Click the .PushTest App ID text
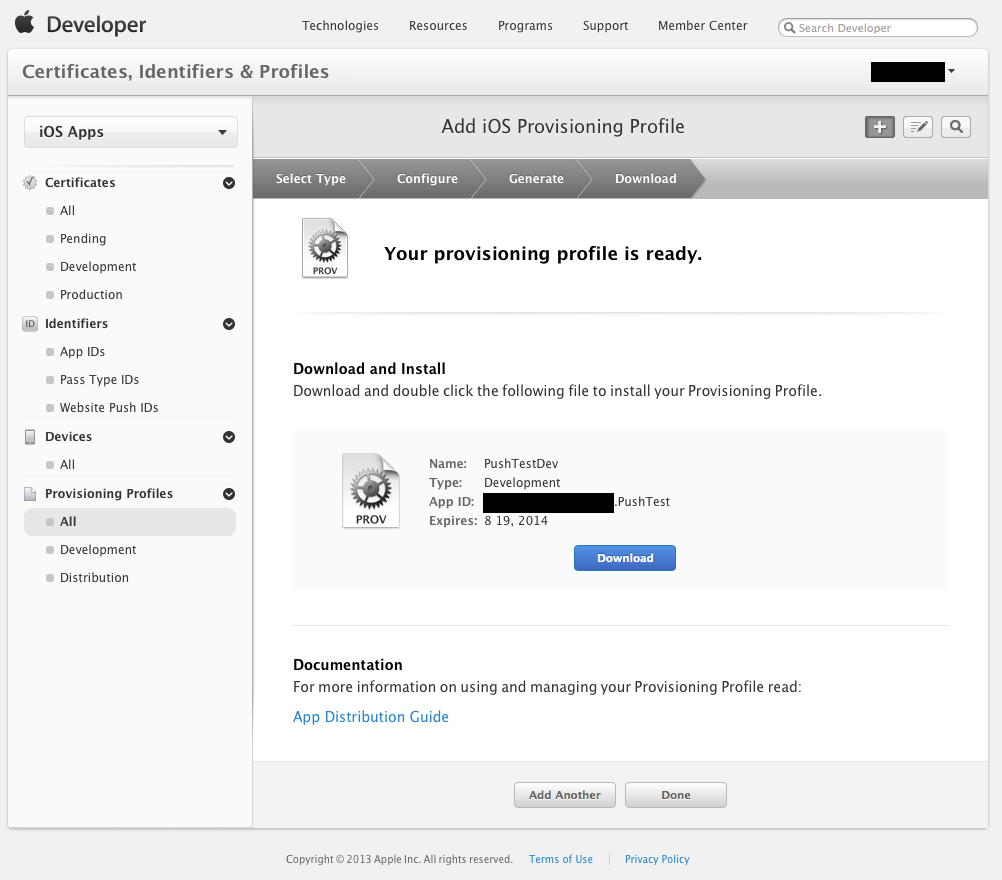Viewport: 1002px width, 880px height. pyautogui.click(x=642, y=502)
